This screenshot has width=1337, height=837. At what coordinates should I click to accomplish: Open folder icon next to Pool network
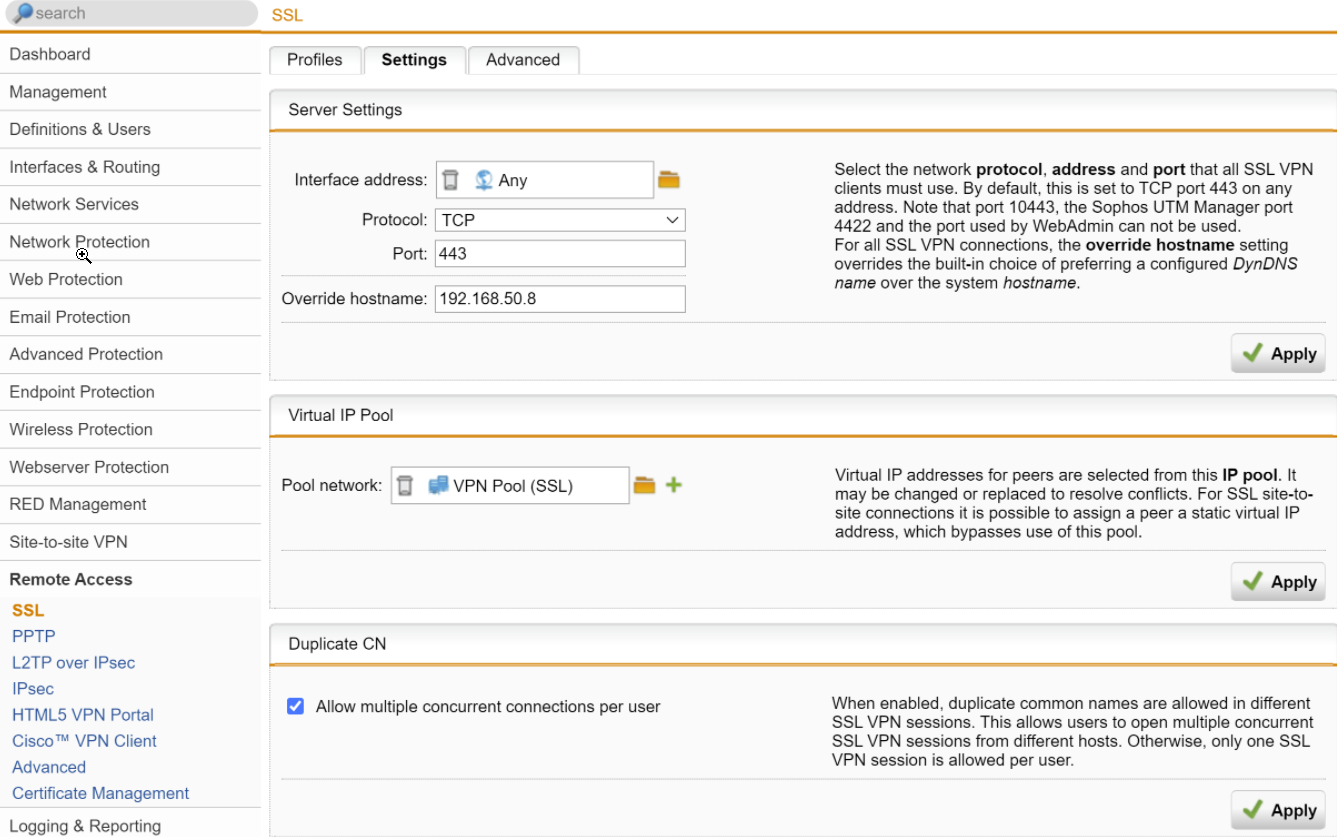pyautogui.click(x=644, y=486)
